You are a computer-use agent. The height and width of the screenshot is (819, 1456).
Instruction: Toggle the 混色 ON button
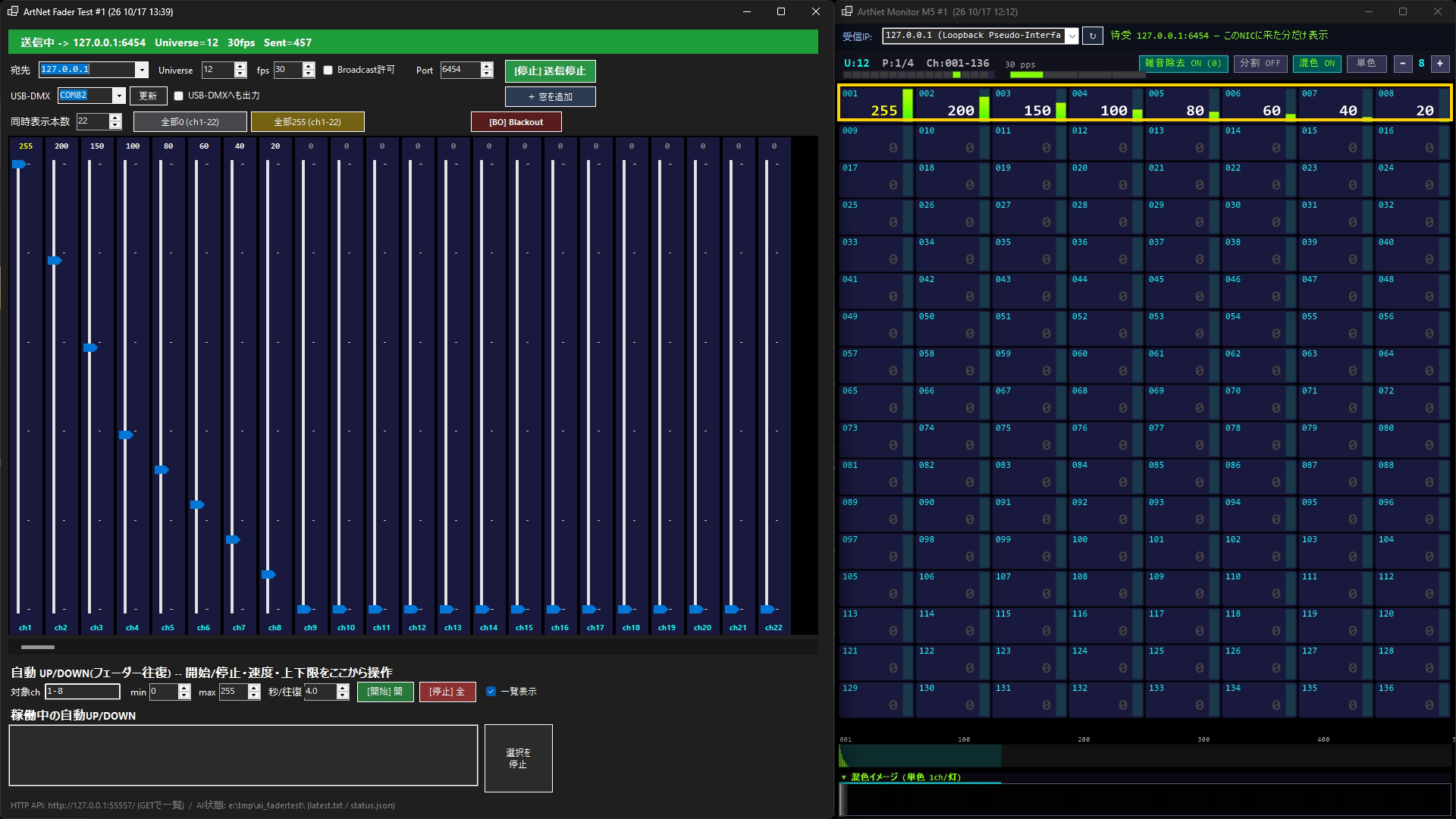pyautogui.click(x=1316, y=64)
